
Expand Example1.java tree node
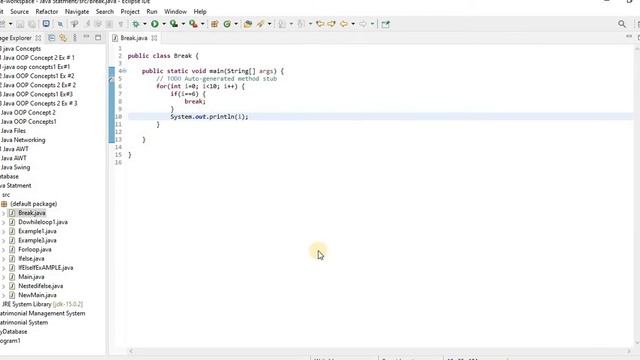click(x=4, y=231)
